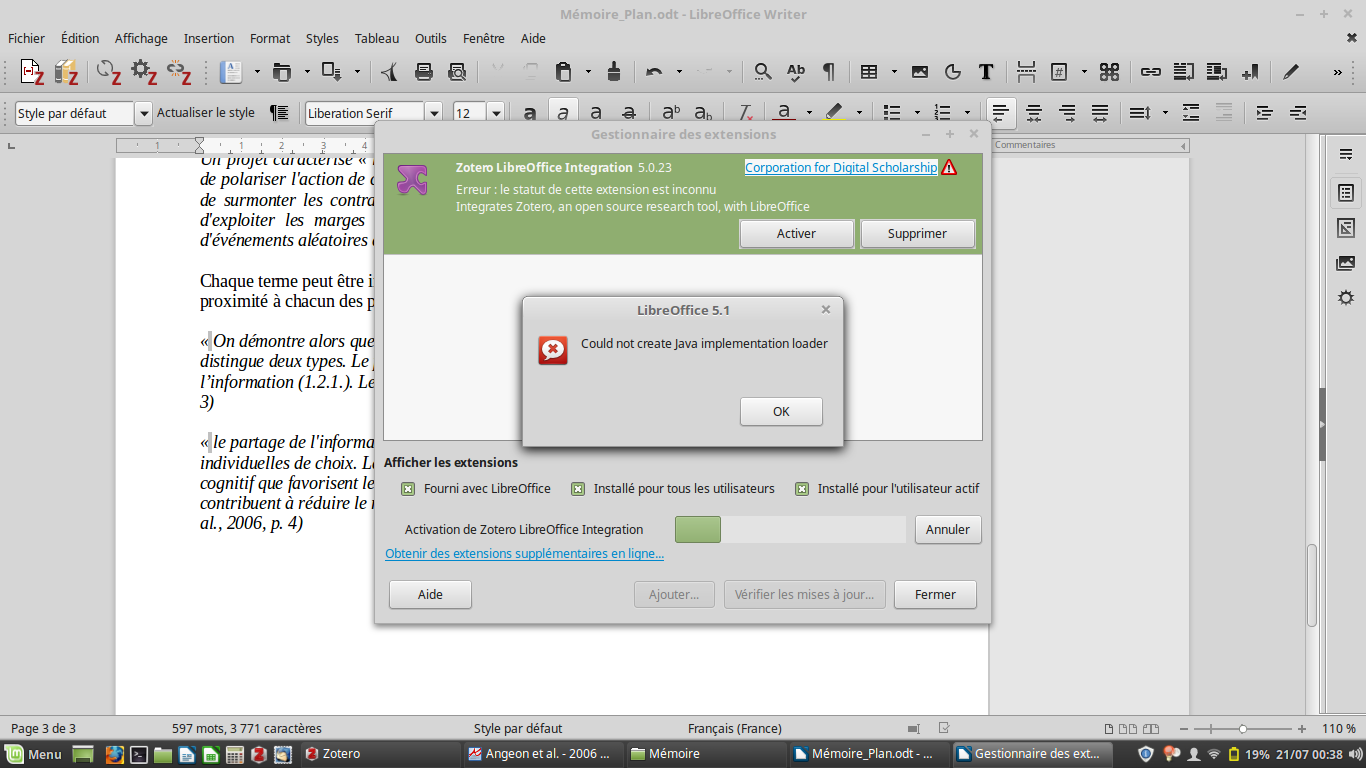Open the Édition menu

pos(80,38)
